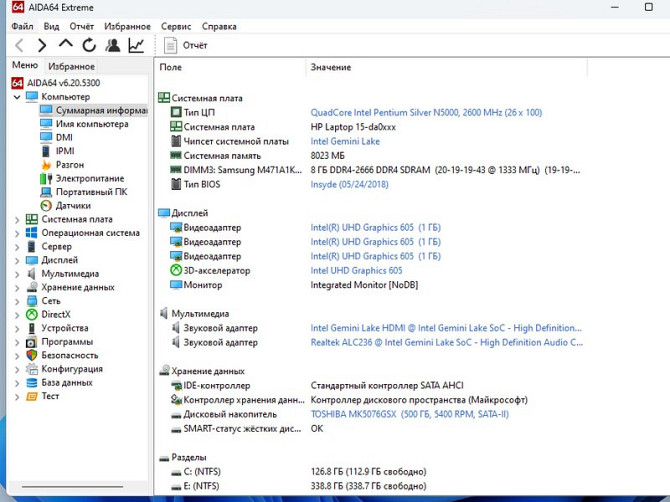Open the Справка menu

219,26
